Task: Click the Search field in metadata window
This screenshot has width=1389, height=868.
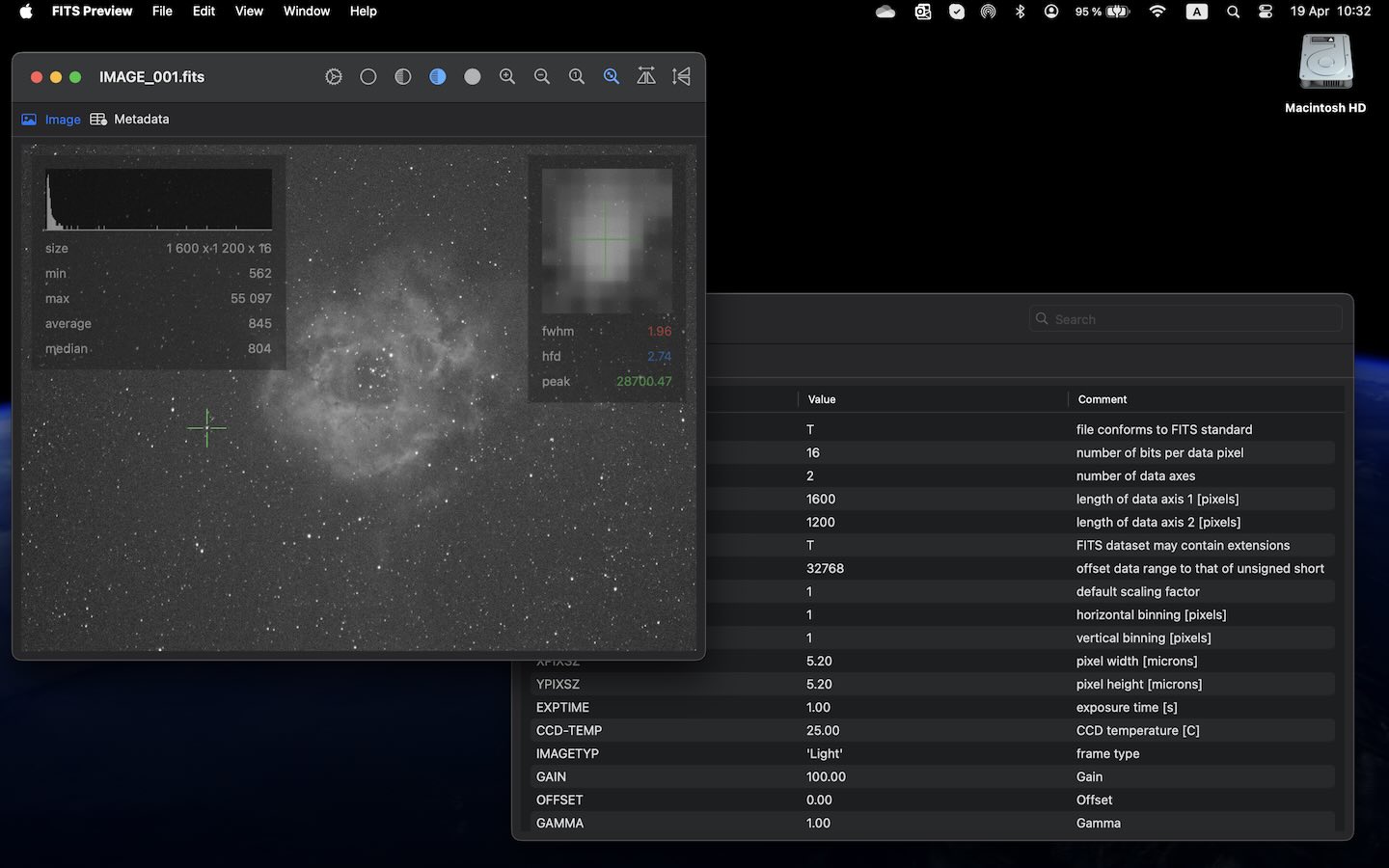Action: (1185, 319)
